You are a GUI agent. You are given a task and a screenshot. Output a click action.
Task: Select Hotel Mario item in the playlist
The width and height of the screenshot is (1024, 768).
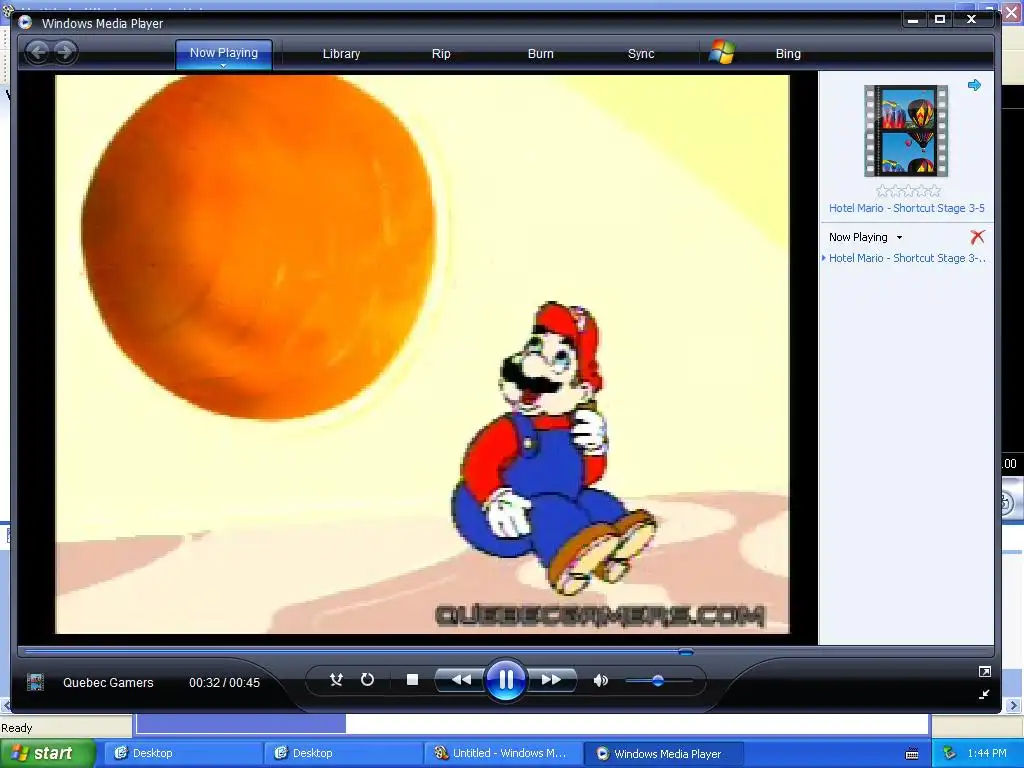(x=906, y=258)
